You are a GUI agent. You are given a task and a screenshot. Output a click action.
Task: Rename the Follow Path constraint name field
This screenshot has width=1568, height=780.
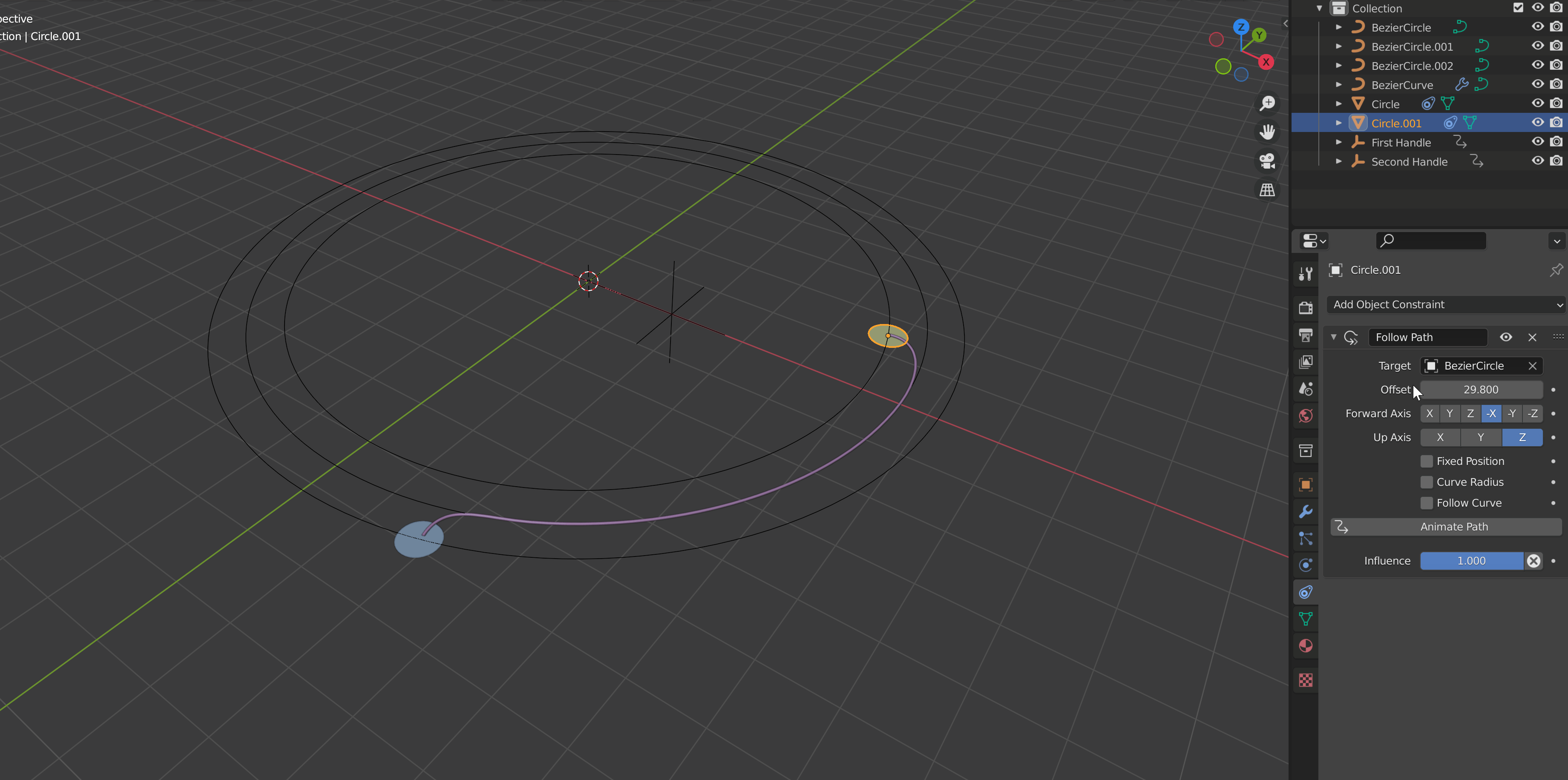coord(1427,337)
